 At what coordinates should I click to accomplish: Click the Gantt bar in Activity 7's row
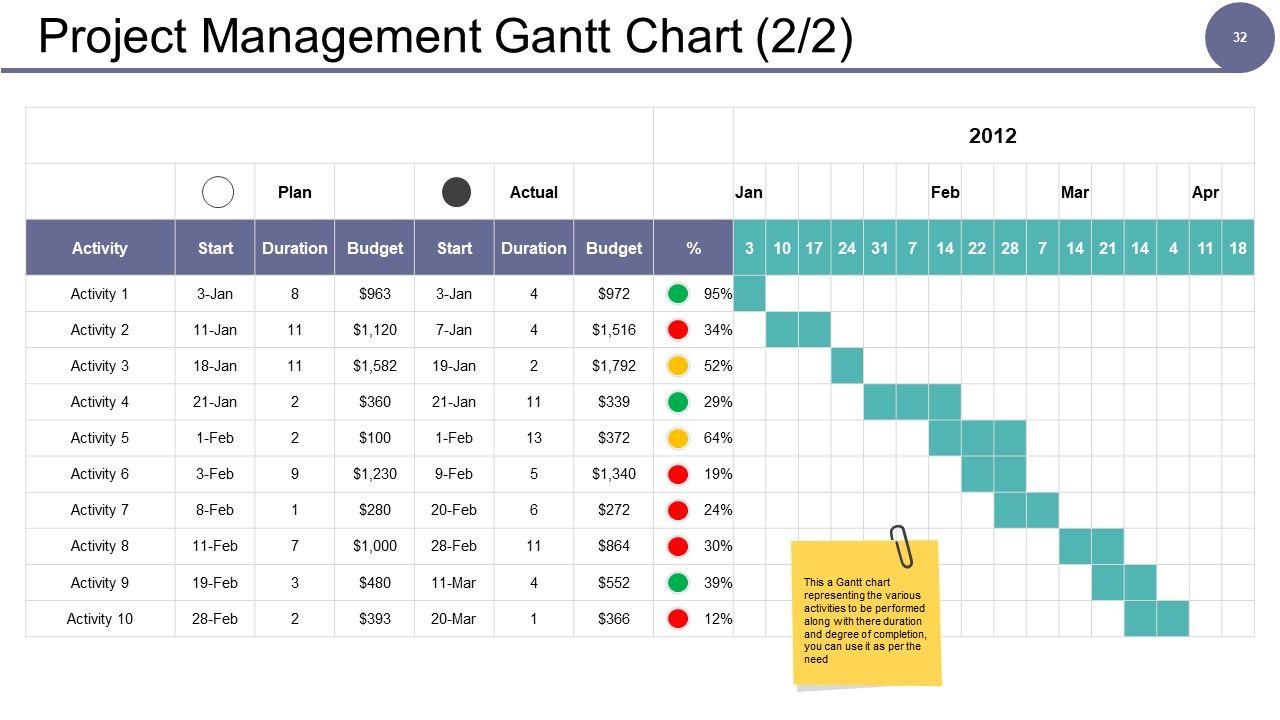pos(1026,510)
